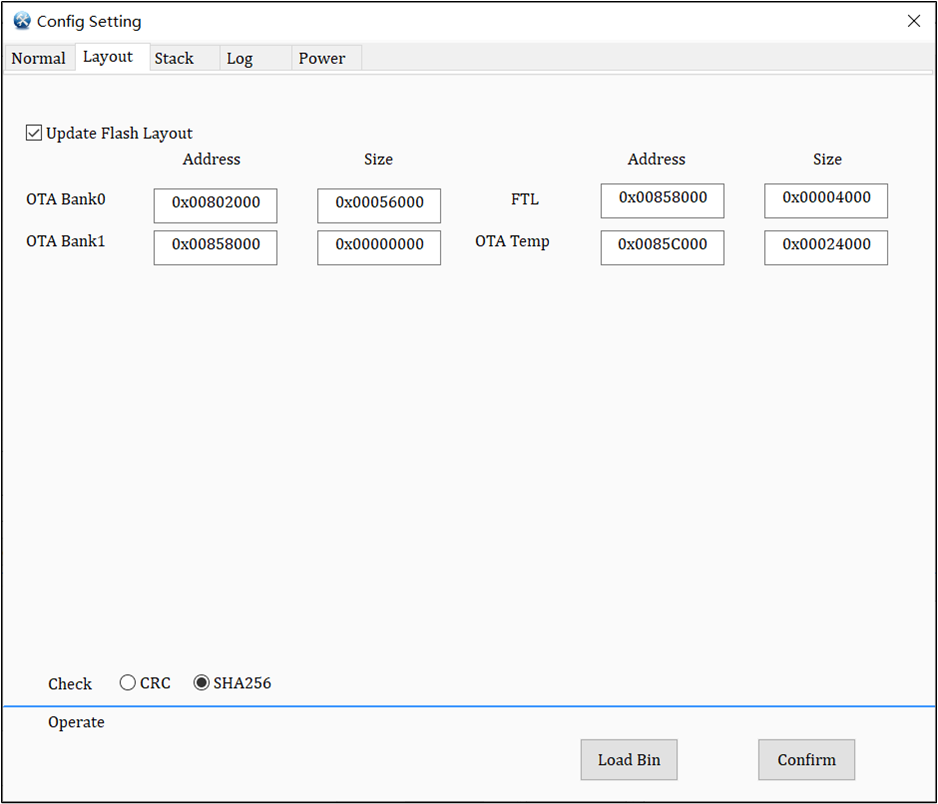Click the Load Bin button
Viewport: 938px width, 804px height.
628,760
